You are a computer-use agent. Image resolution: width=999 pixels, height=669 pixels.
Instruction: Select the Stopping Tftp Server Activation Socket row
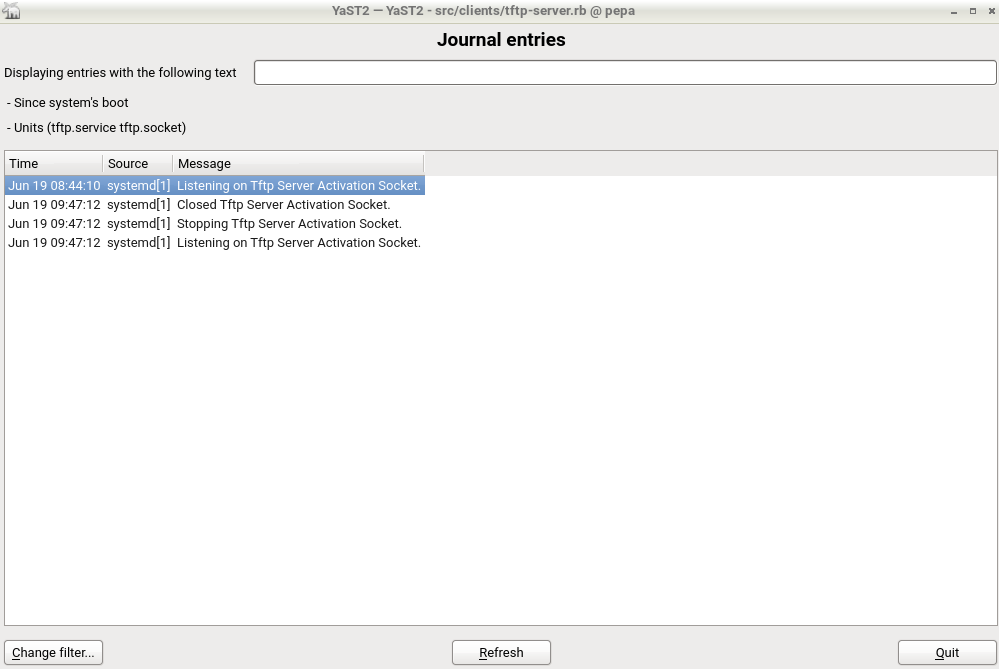coord(214,224)
